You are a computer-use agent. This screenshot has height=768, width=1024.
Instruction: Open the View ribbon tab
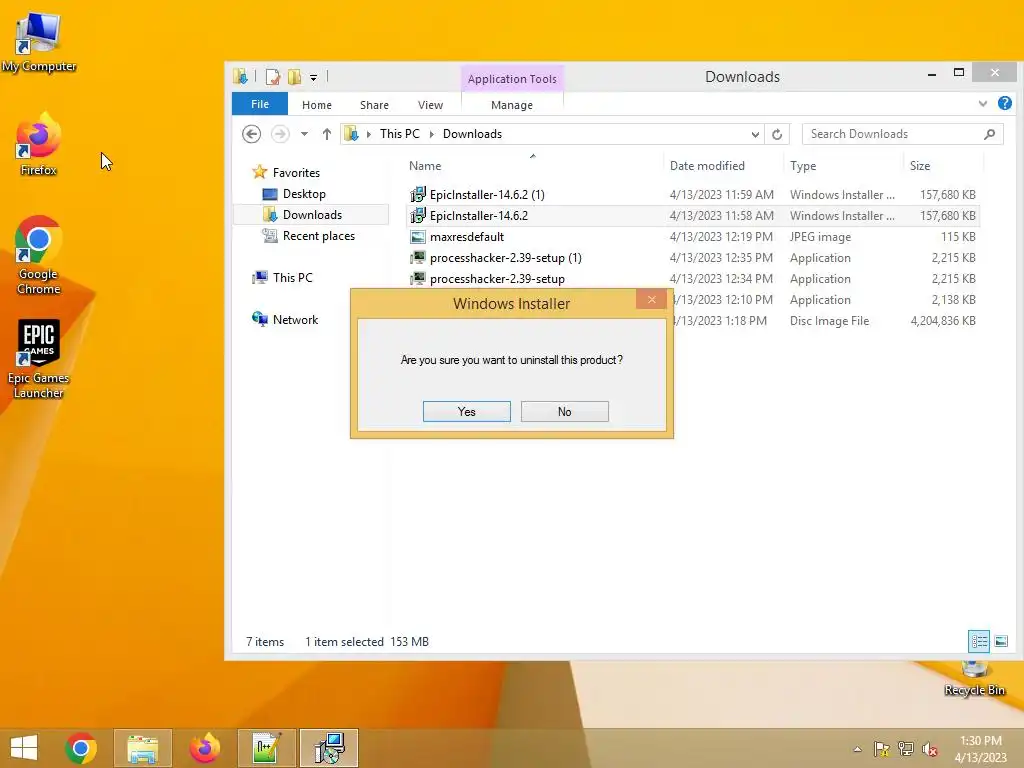point(430,105)
